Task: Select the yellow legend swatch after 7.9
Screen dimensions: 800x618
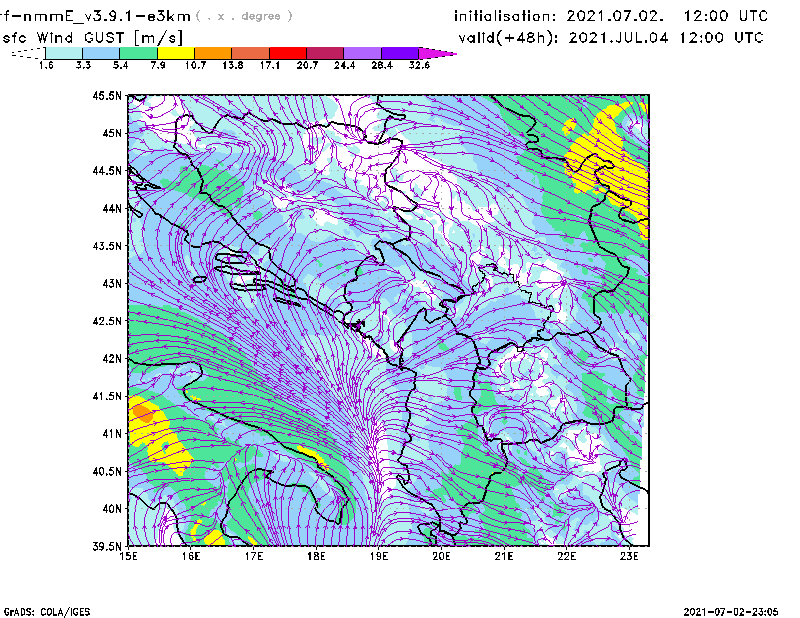Action: click(176, 53)
